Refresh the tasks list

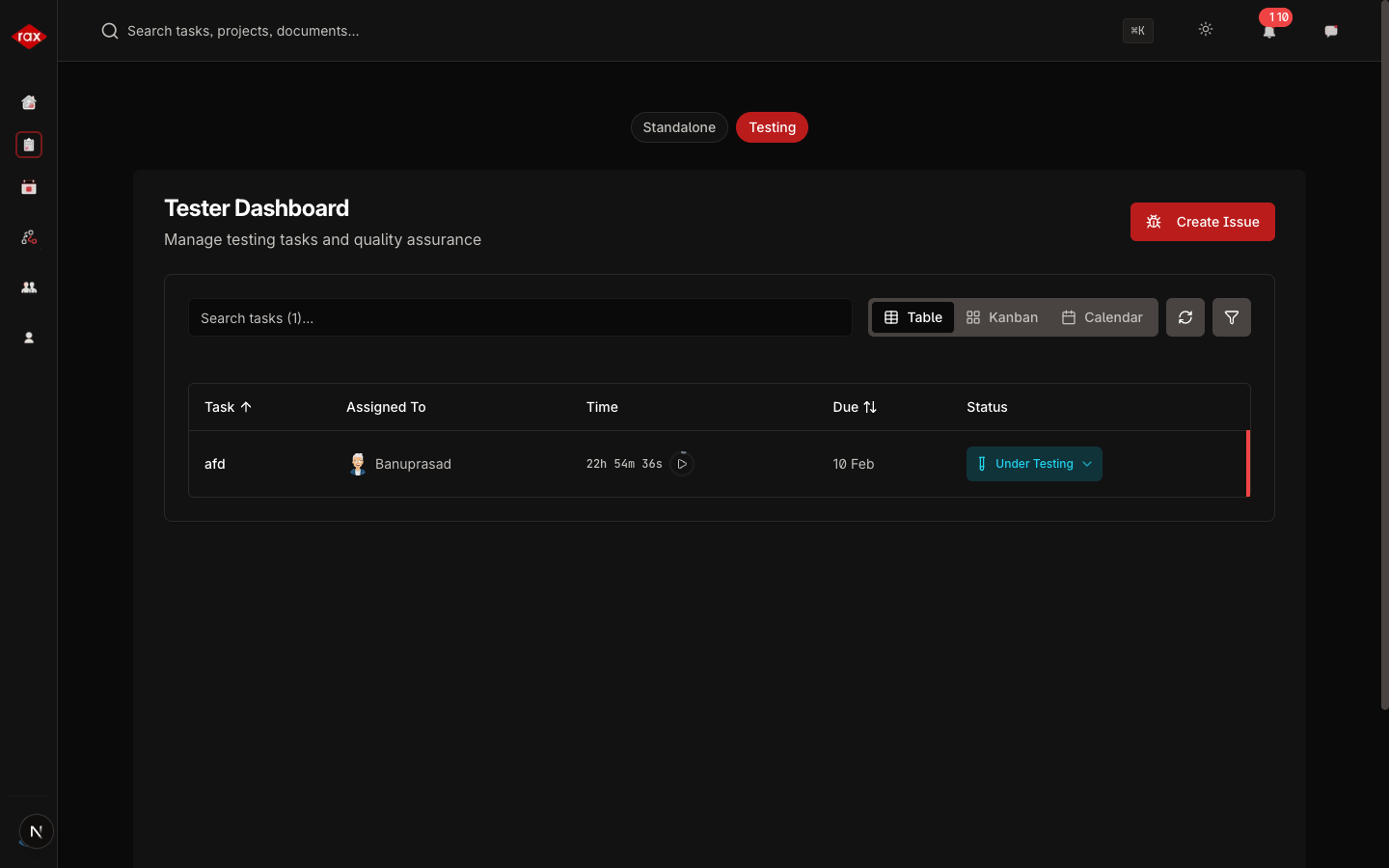point(1185,317)
